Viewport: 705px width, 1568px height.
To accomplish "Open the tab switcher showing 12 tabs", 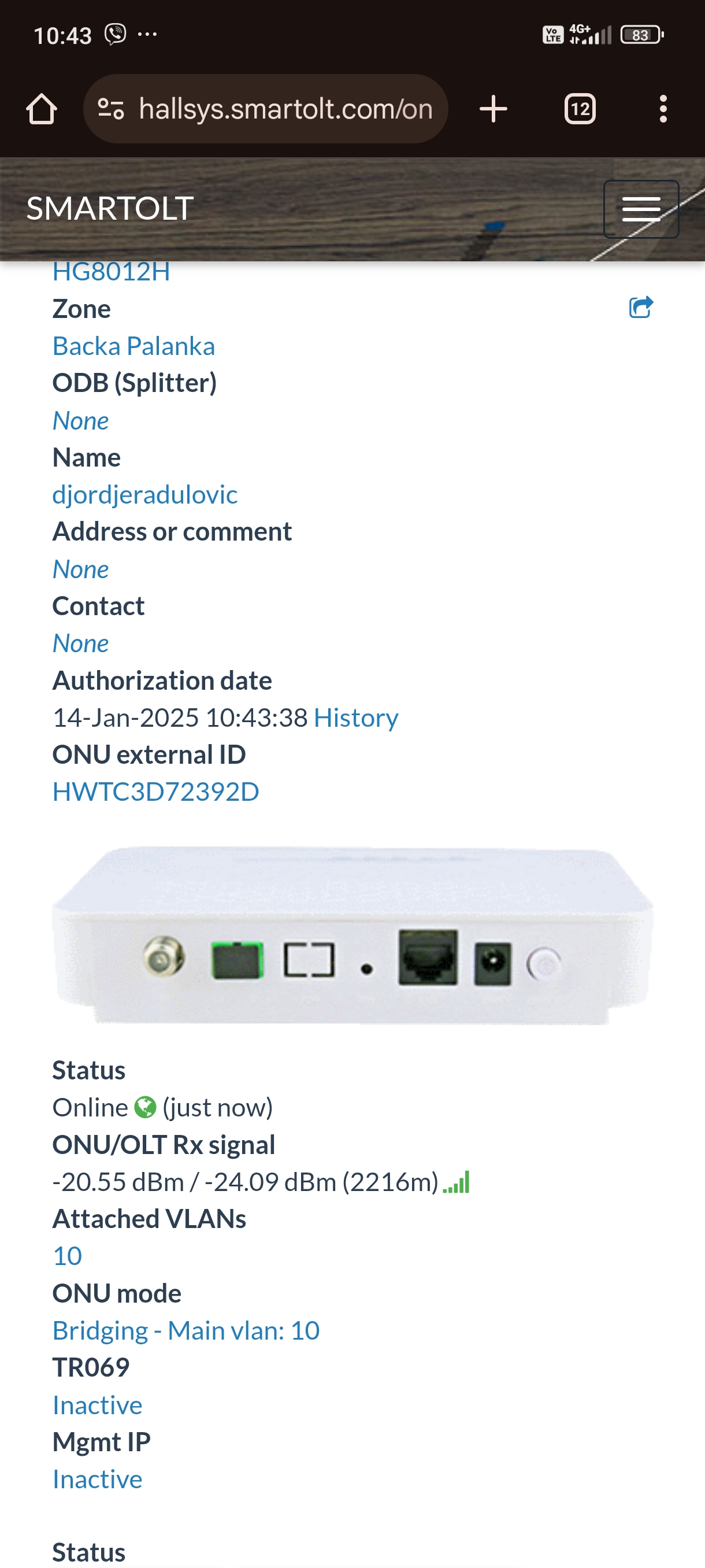I will [x=580, y=109].
